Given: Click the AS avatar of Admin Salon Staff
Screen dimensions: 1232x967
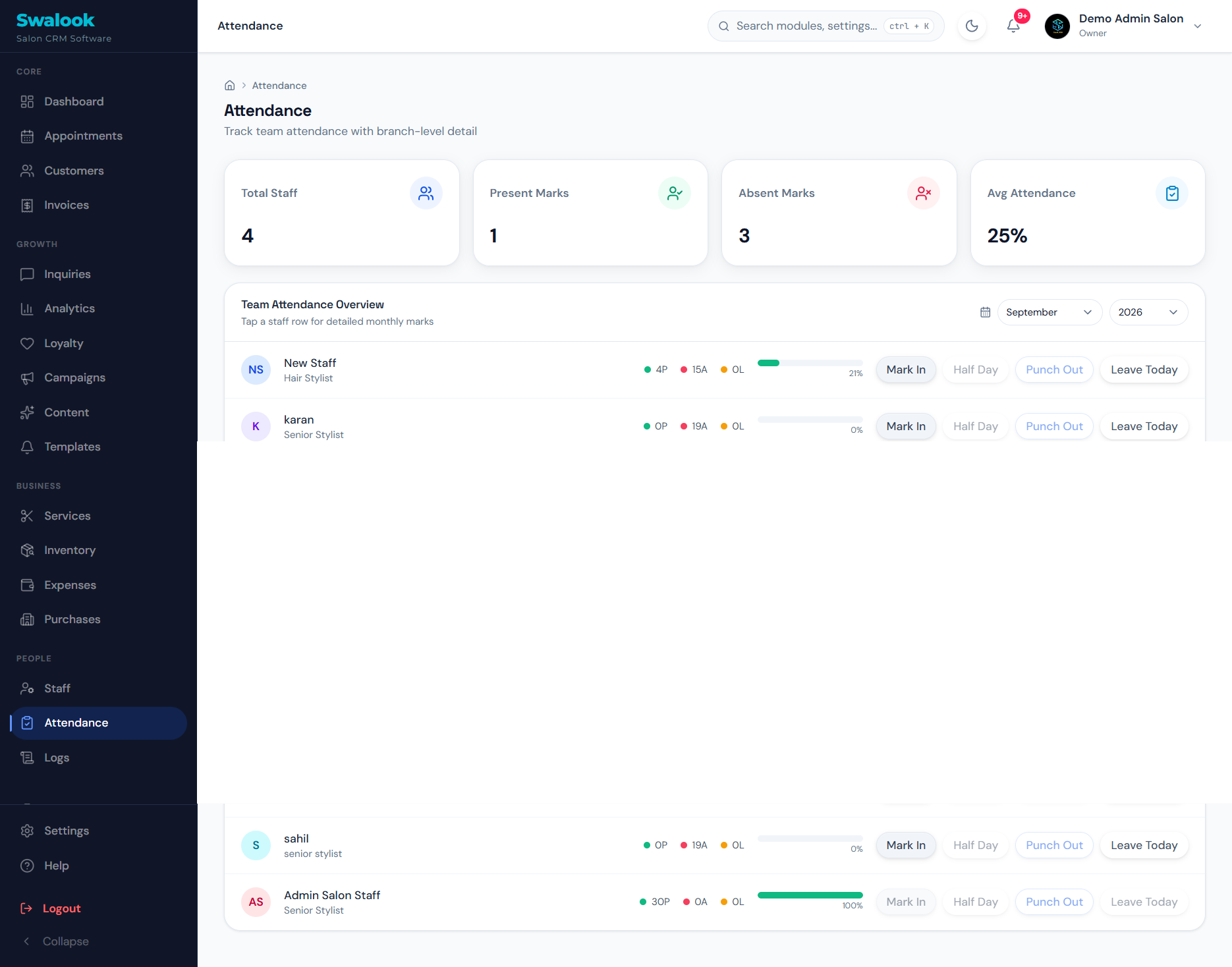Looking at the screenshot, I should [x=256, y=902].
